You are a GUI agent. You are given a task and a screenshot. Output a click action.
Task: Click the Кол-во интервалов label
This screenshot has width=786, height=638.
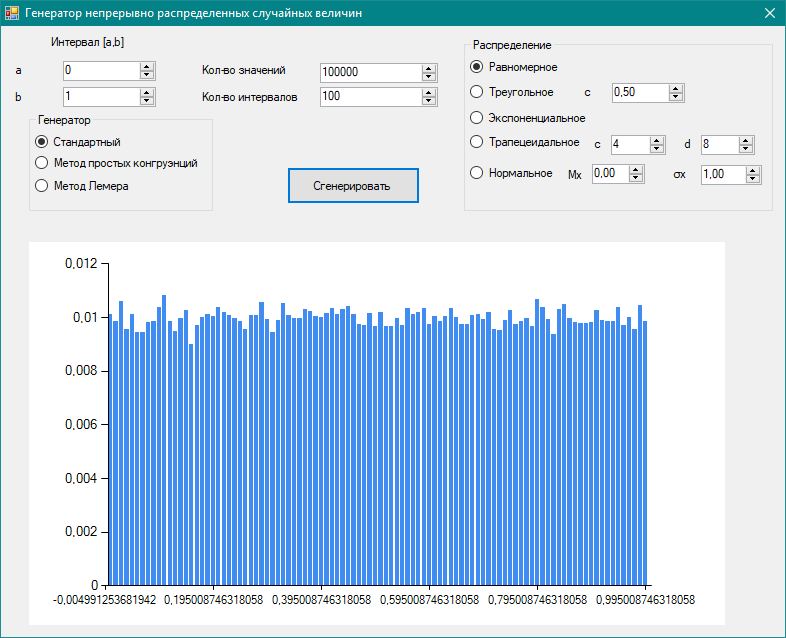tap(250, 97)
